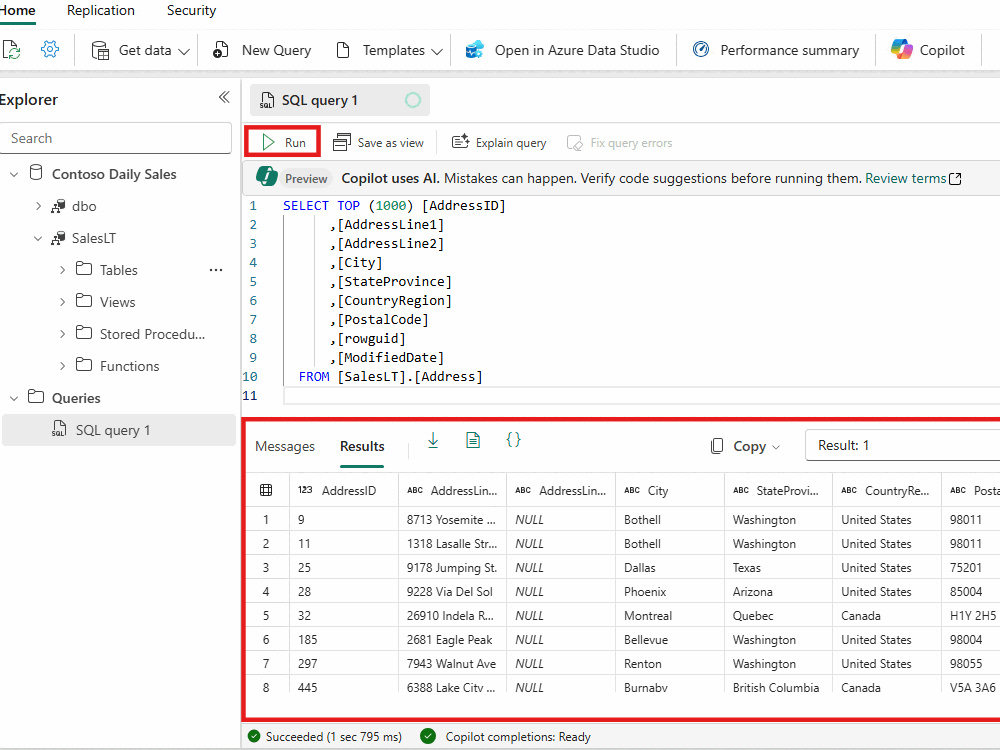Click the Get data table icon
This screenshot has width=1000, height=750.
tap(100, 50)
